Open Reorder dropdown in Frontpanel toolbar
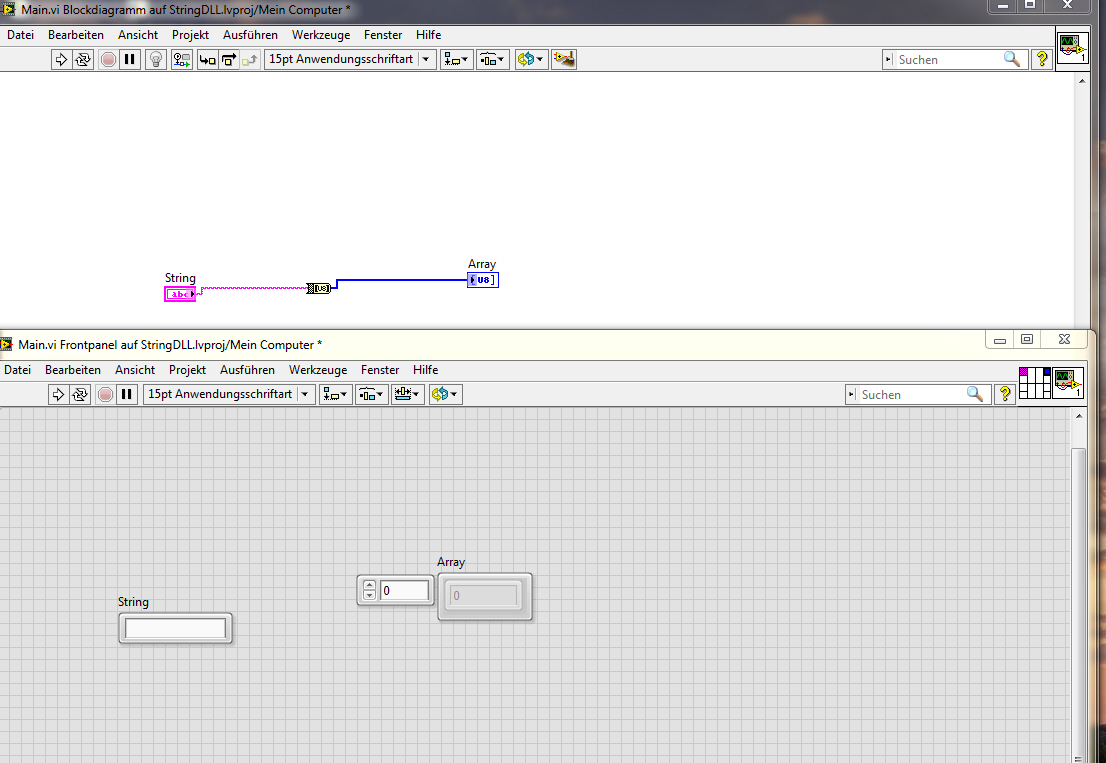The width and height of the screenshot is (1106, 763). click(445, 394)
